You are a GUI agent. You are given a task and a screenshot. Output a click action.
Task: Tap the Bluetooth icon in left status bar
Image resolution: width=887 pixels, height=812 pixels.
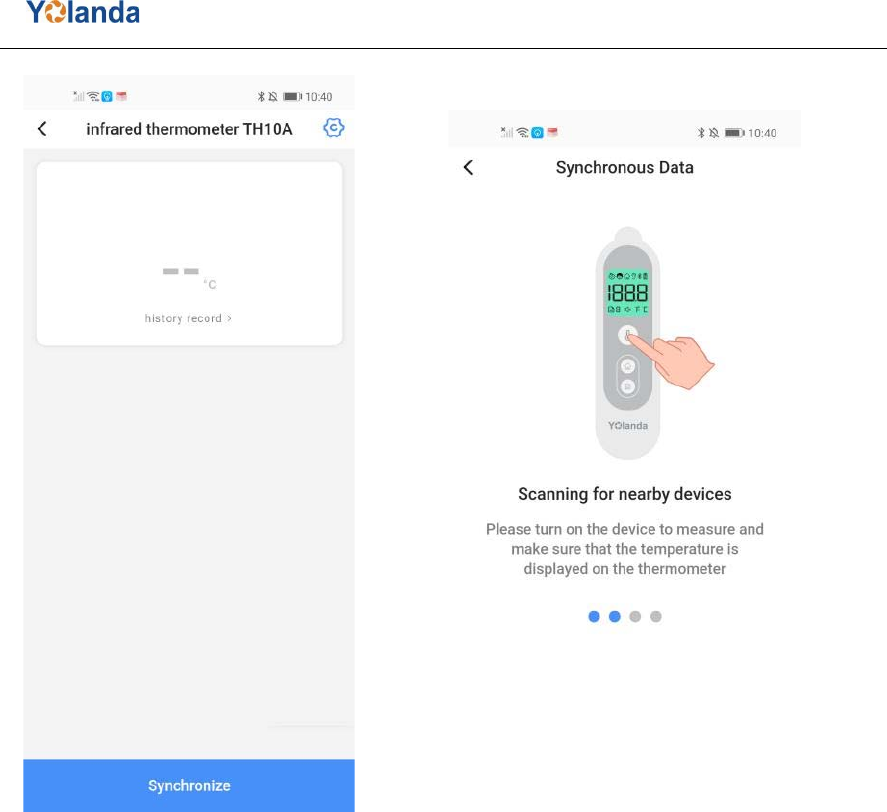[261, 97]
